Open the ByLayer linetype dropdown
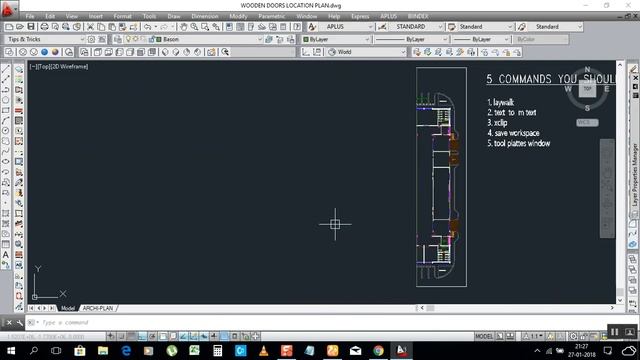Image resolution: width=640 pixels, height=360 pixels. (x=445, y=40)
